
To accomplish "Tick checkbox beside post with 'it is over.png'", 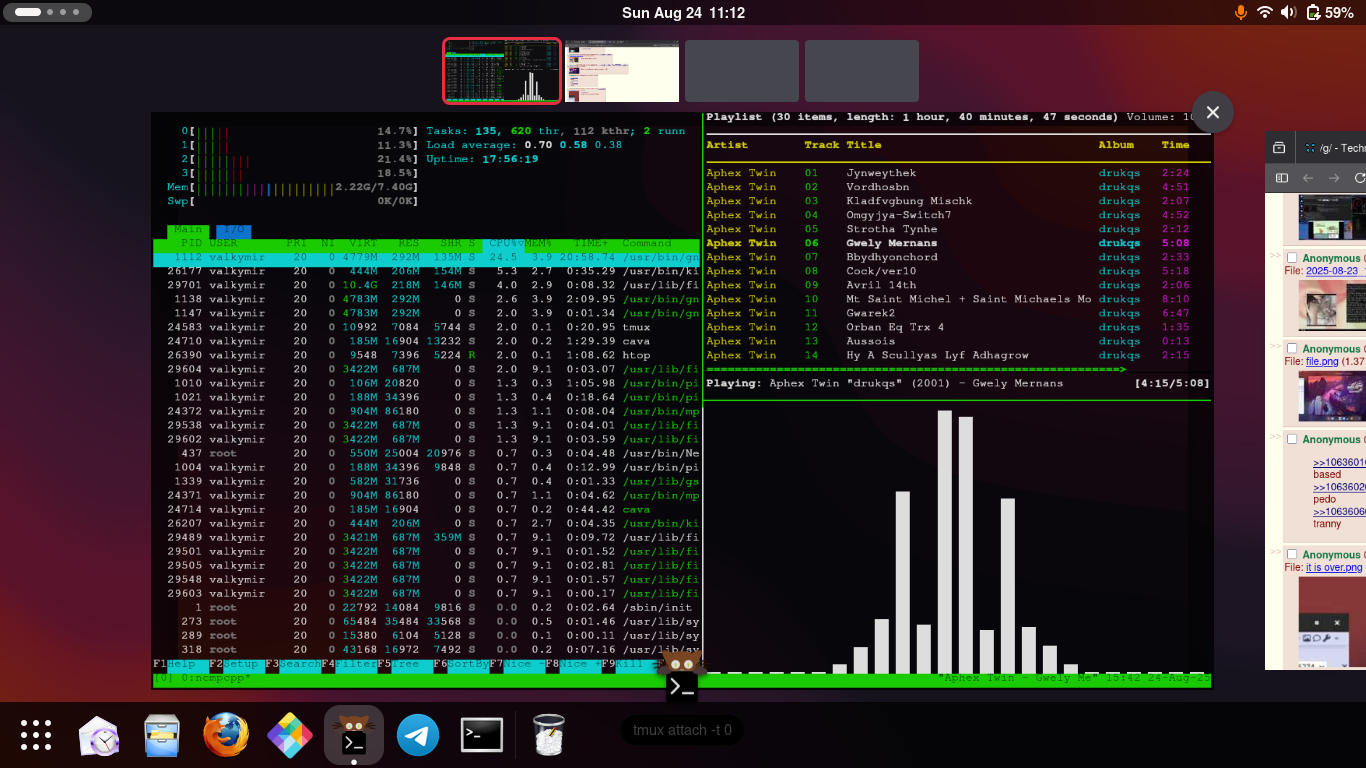I will [1292, 555].
